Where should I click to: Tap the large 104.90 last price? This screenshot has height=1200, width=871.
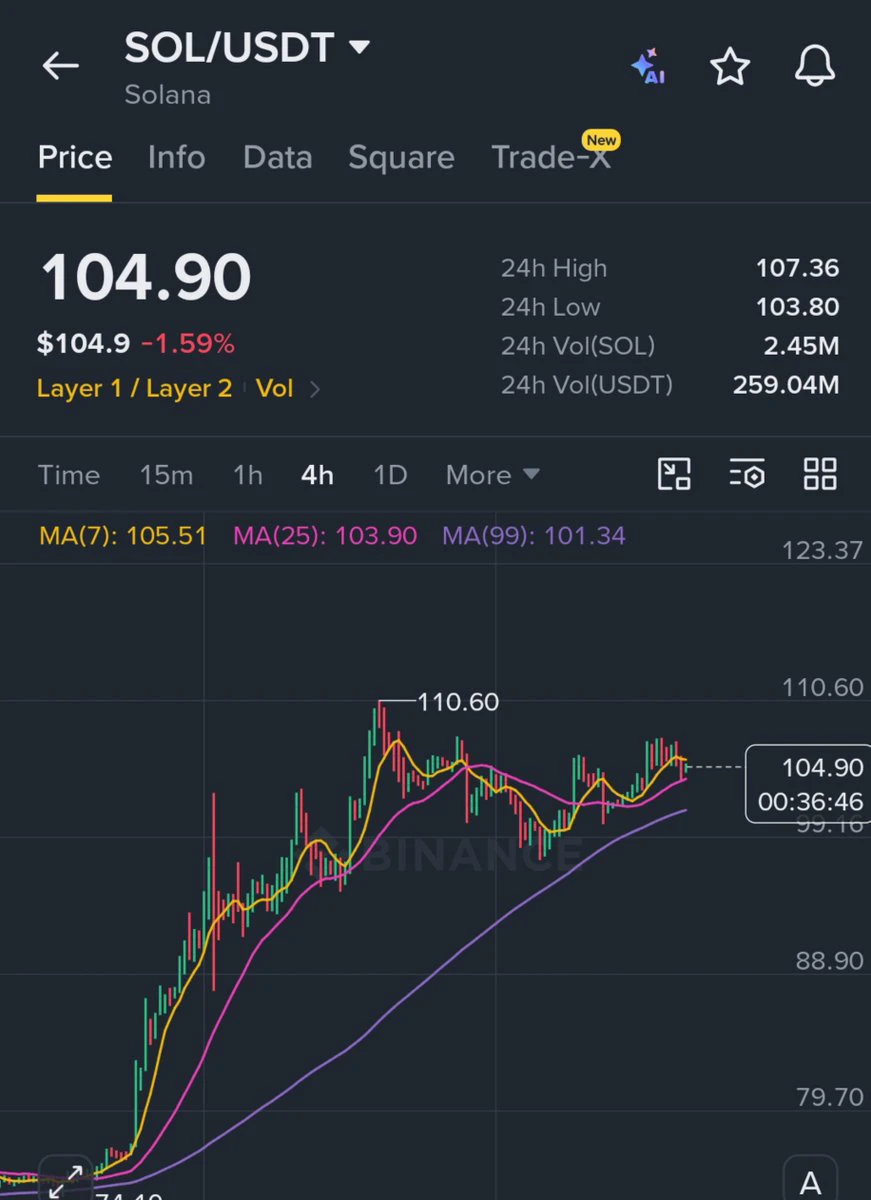pyautogui.click(x=145, y=277)
